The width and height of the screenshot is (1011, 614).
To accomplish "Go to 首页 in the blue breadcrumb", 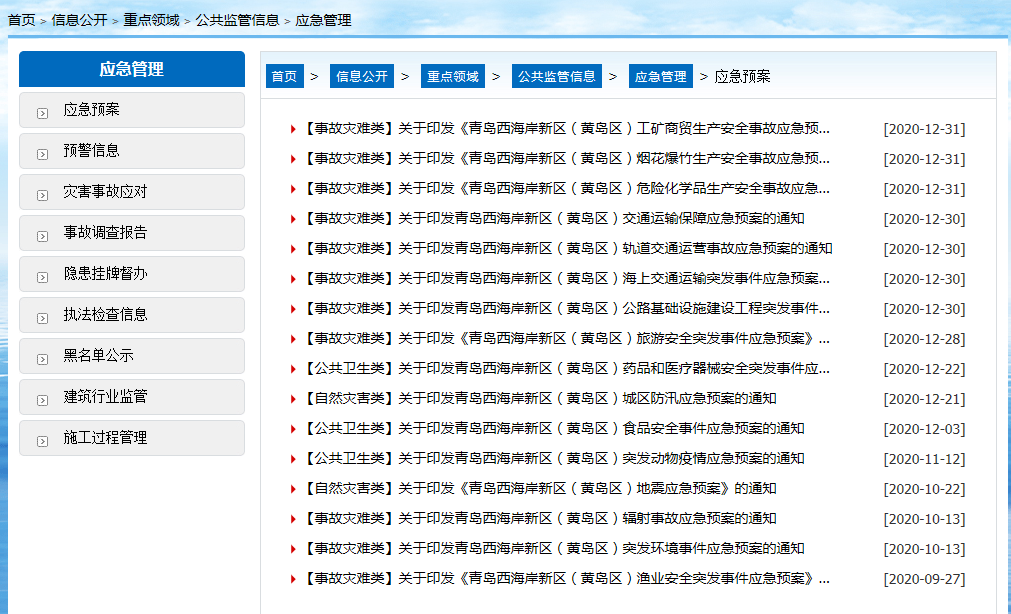I will [x=284, y=77].
